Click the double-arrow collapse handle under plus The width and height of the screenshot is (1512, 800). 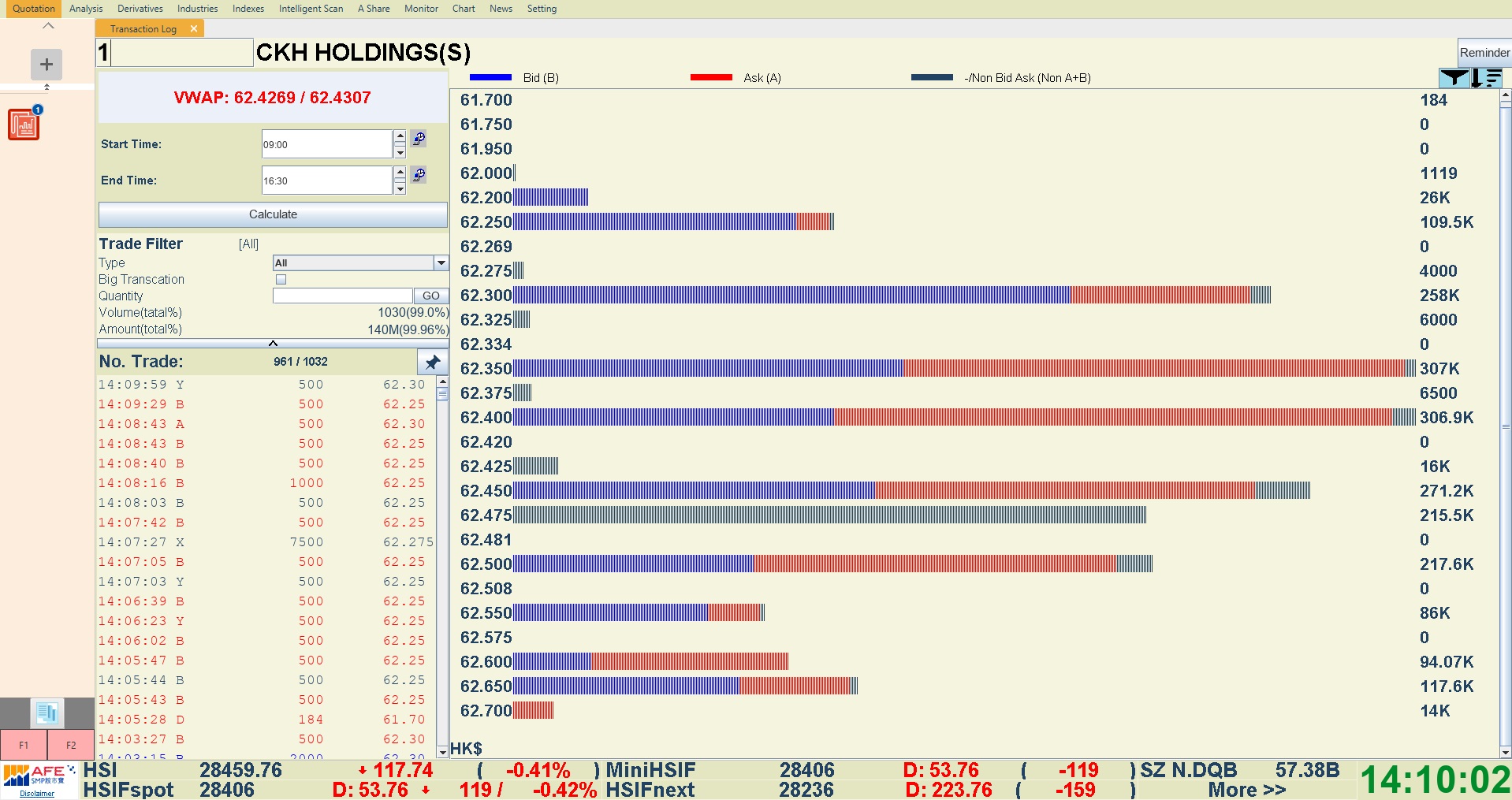[x=47, y=87]
